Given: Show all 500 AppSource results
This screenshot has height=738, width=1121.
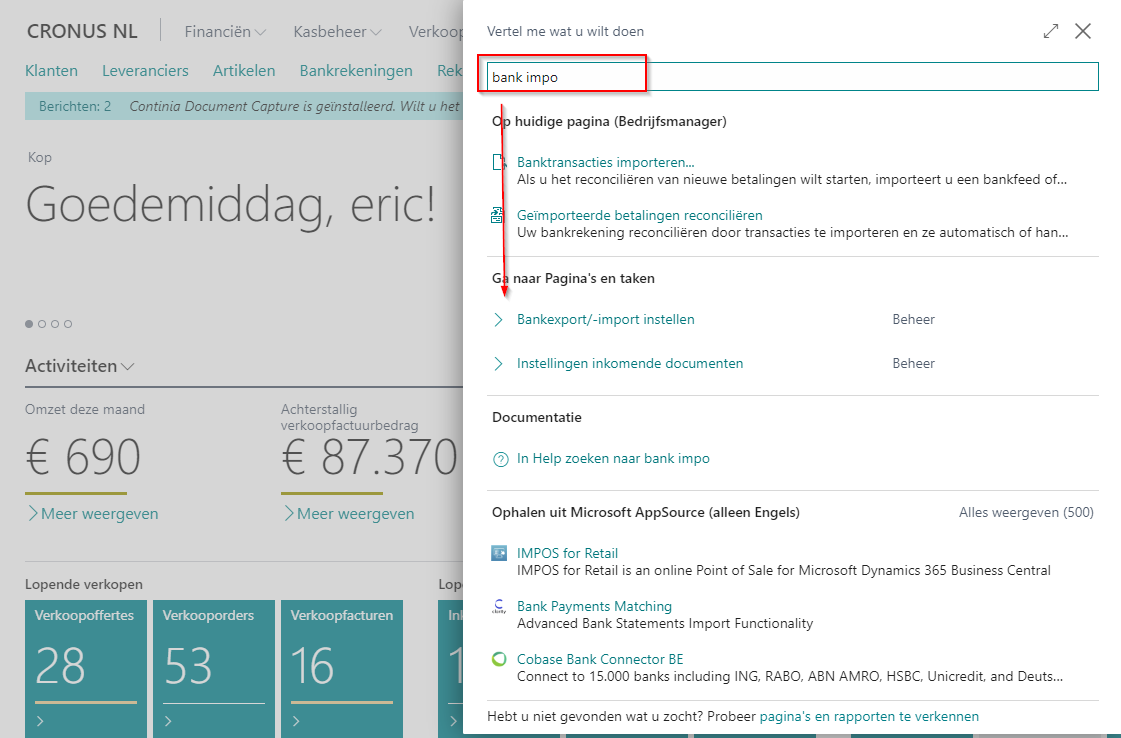Looking at the screenshot, I should (1025, 512).
